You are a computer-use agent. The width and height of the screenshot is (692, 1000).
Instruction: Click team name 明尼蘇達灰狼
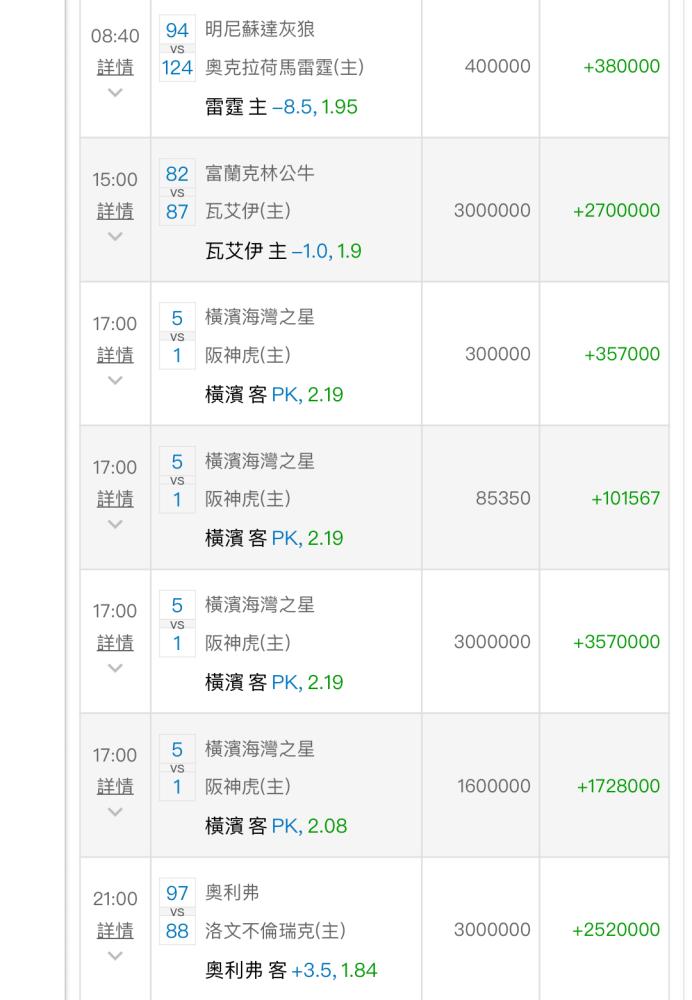pyautogui.click(x=260, y=29)
